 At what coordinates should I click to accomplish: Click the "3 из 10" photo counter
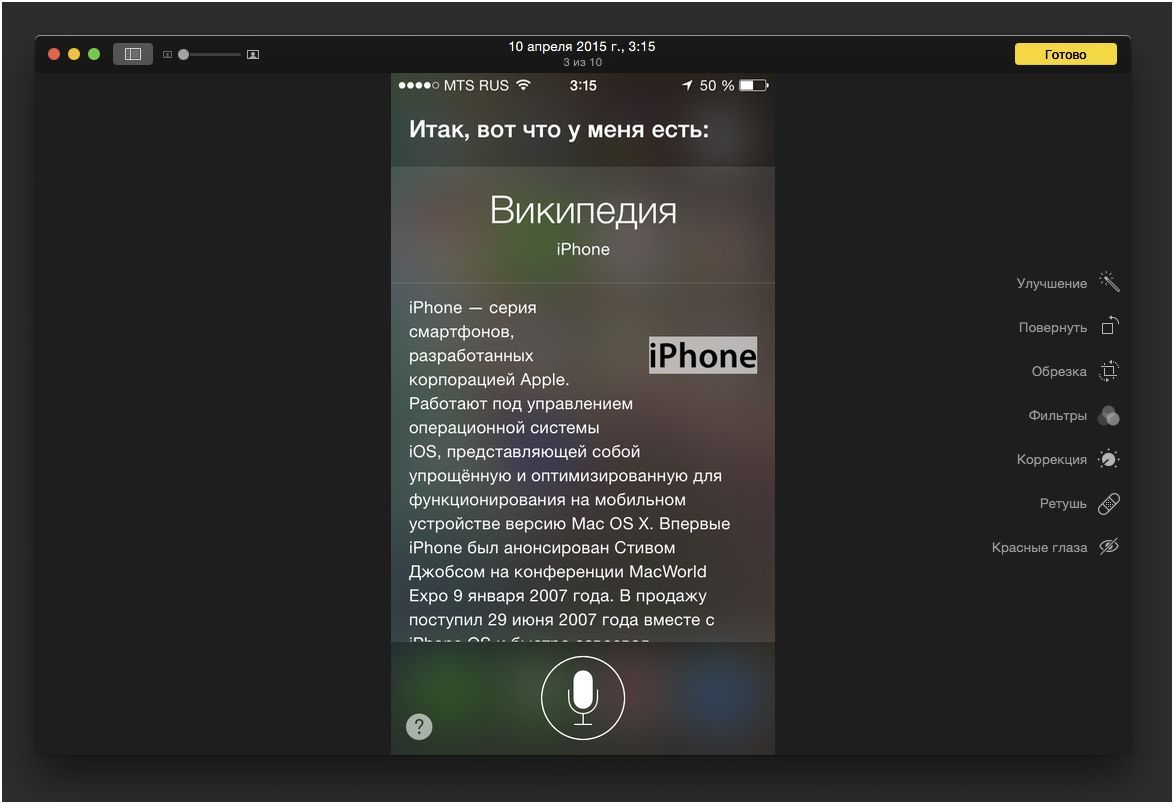tap(582, 62)
